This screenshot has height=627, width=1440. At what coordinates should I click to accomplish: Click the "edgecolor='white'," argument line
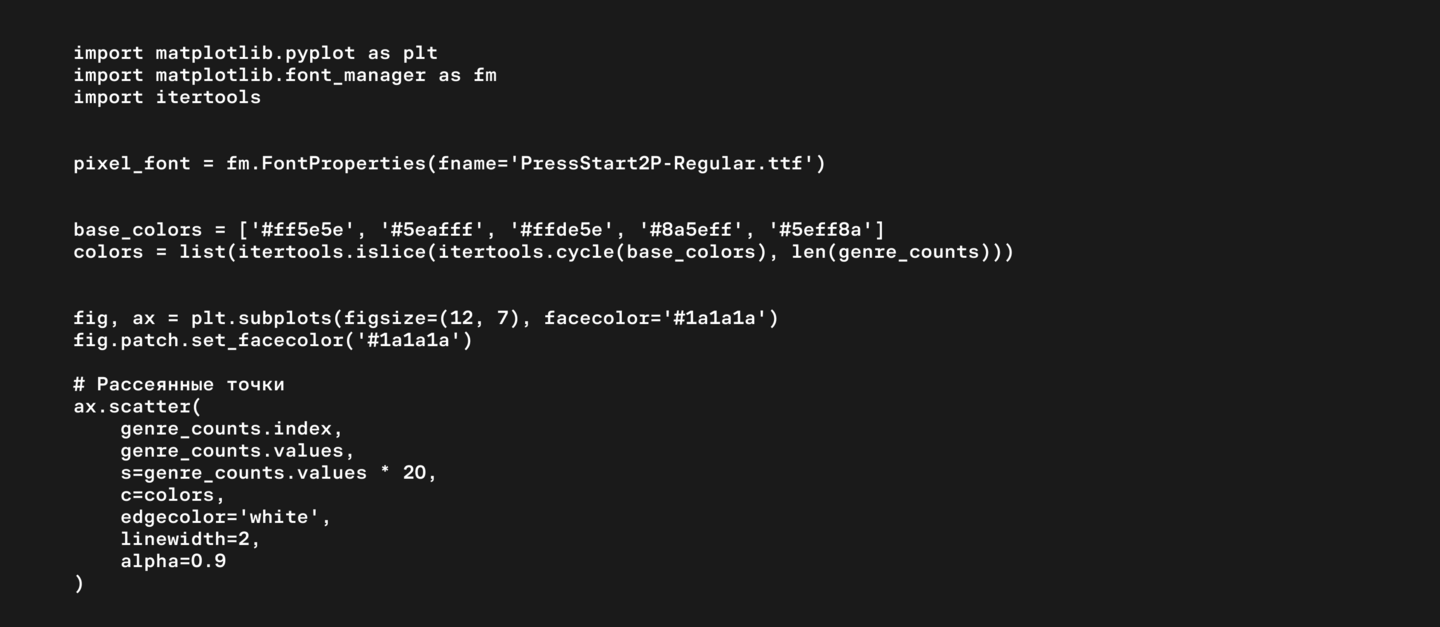pyautogui.click(x=225, y=517)
